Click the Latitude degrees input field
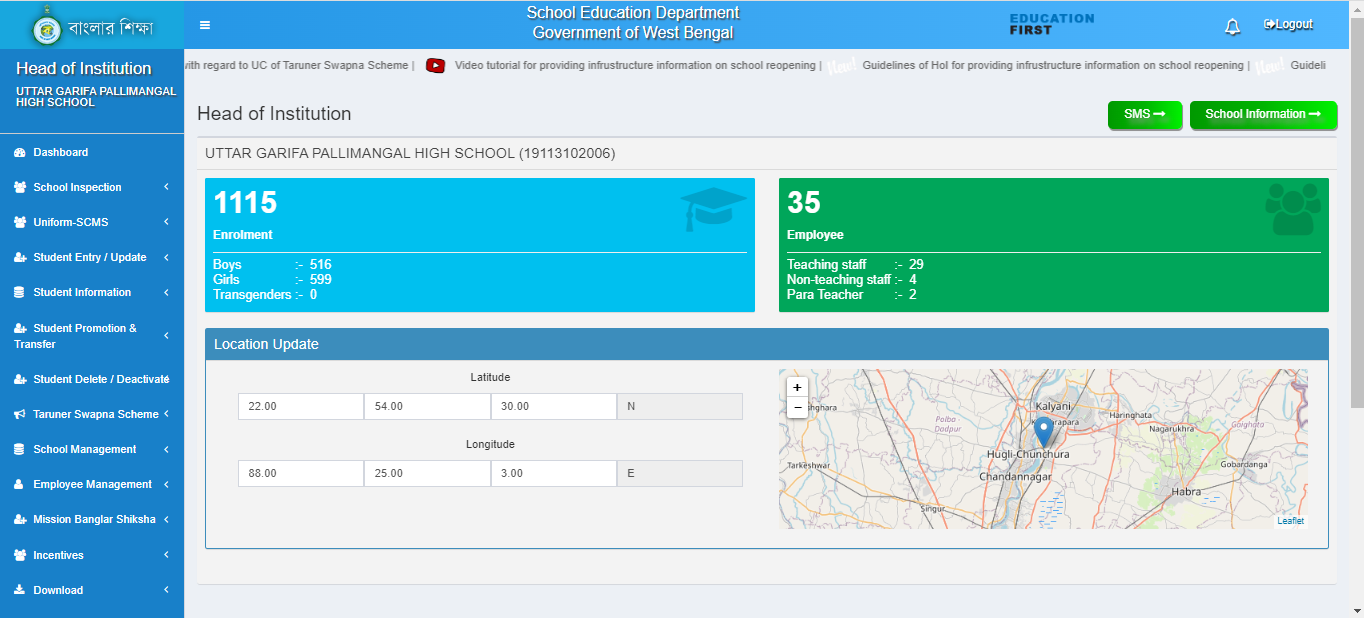The height and width of the screenshot is (618, 1364). [300, 406]
